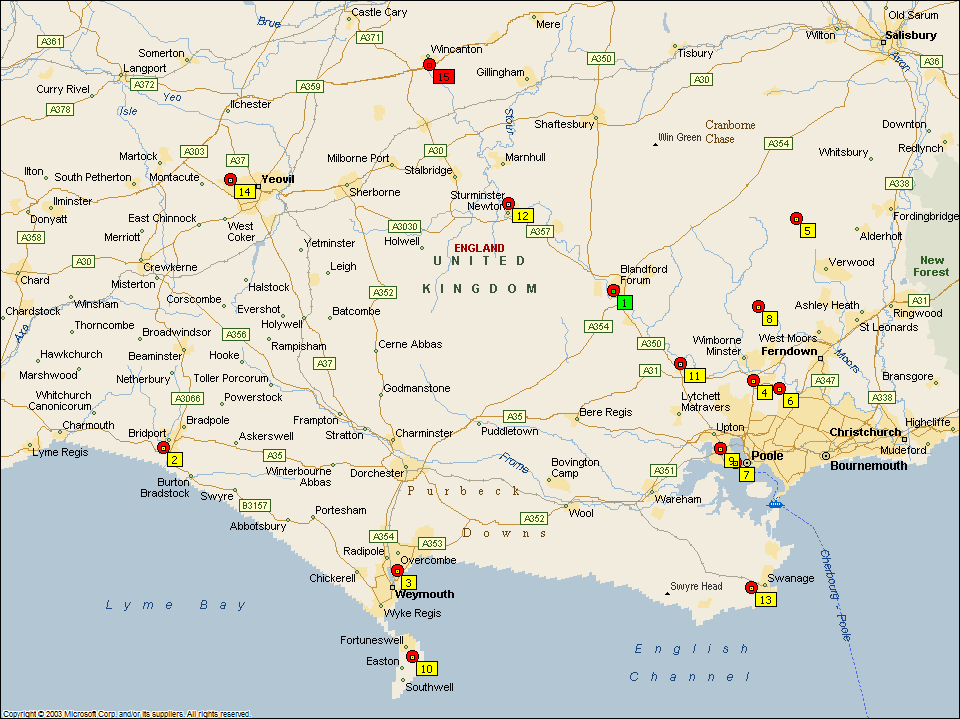Select the green marker labeled 1 at Blandford Forum

click(x=625, y=302)
